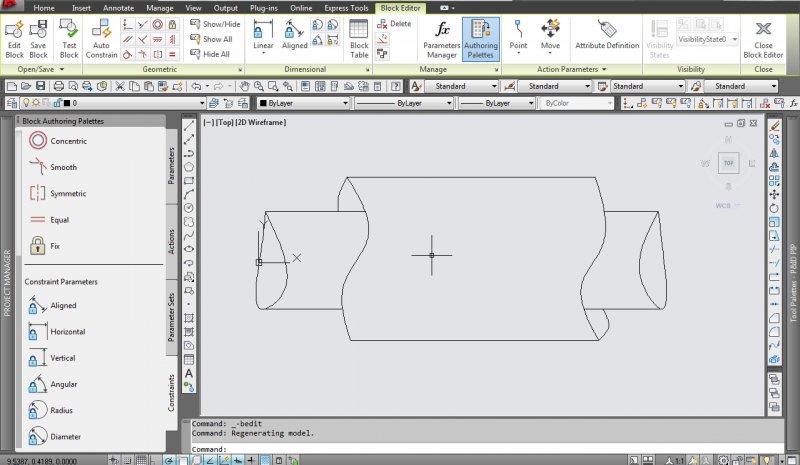Click the Undo toolbar icon
800x465 pixels.
pos(196,86)
